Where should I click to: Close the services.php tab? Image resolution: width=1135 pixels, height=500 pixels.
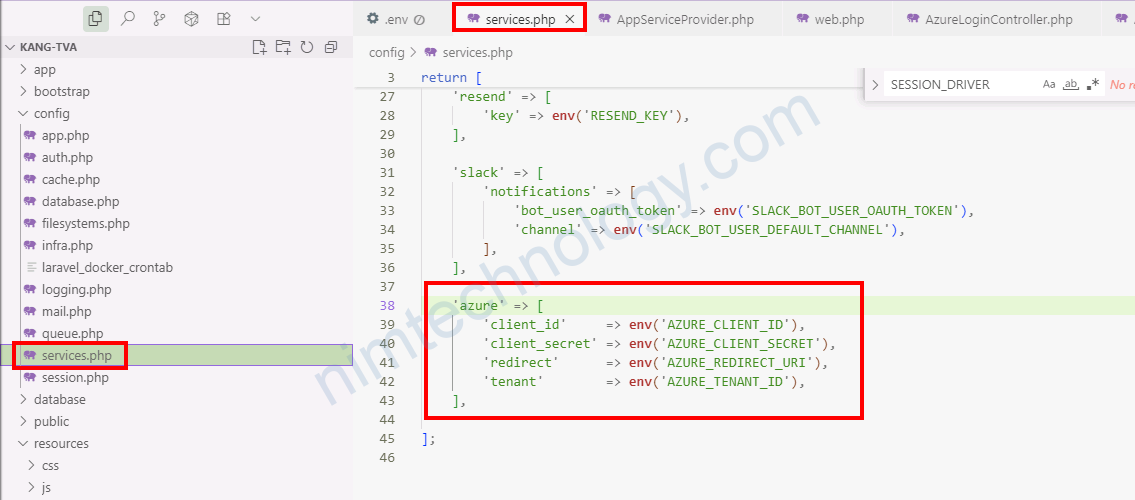click(569, 19)
